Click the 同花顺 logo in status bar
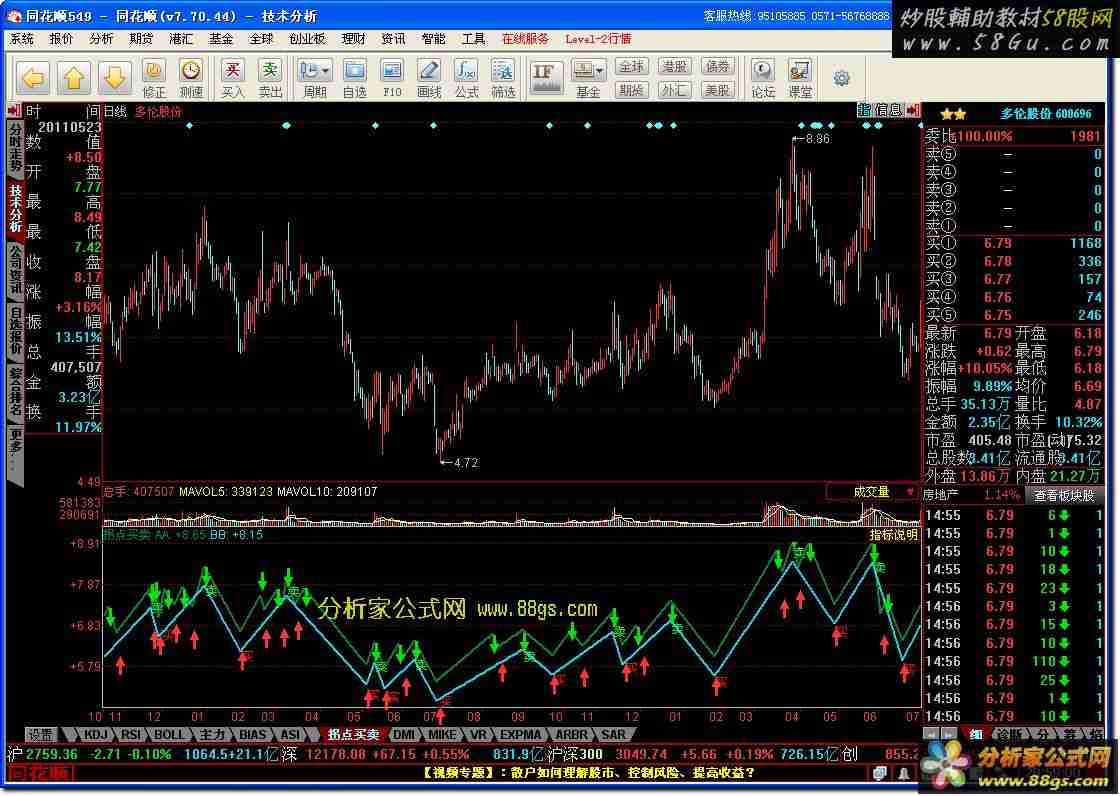1120x796 pixels. tap(40, 773)
